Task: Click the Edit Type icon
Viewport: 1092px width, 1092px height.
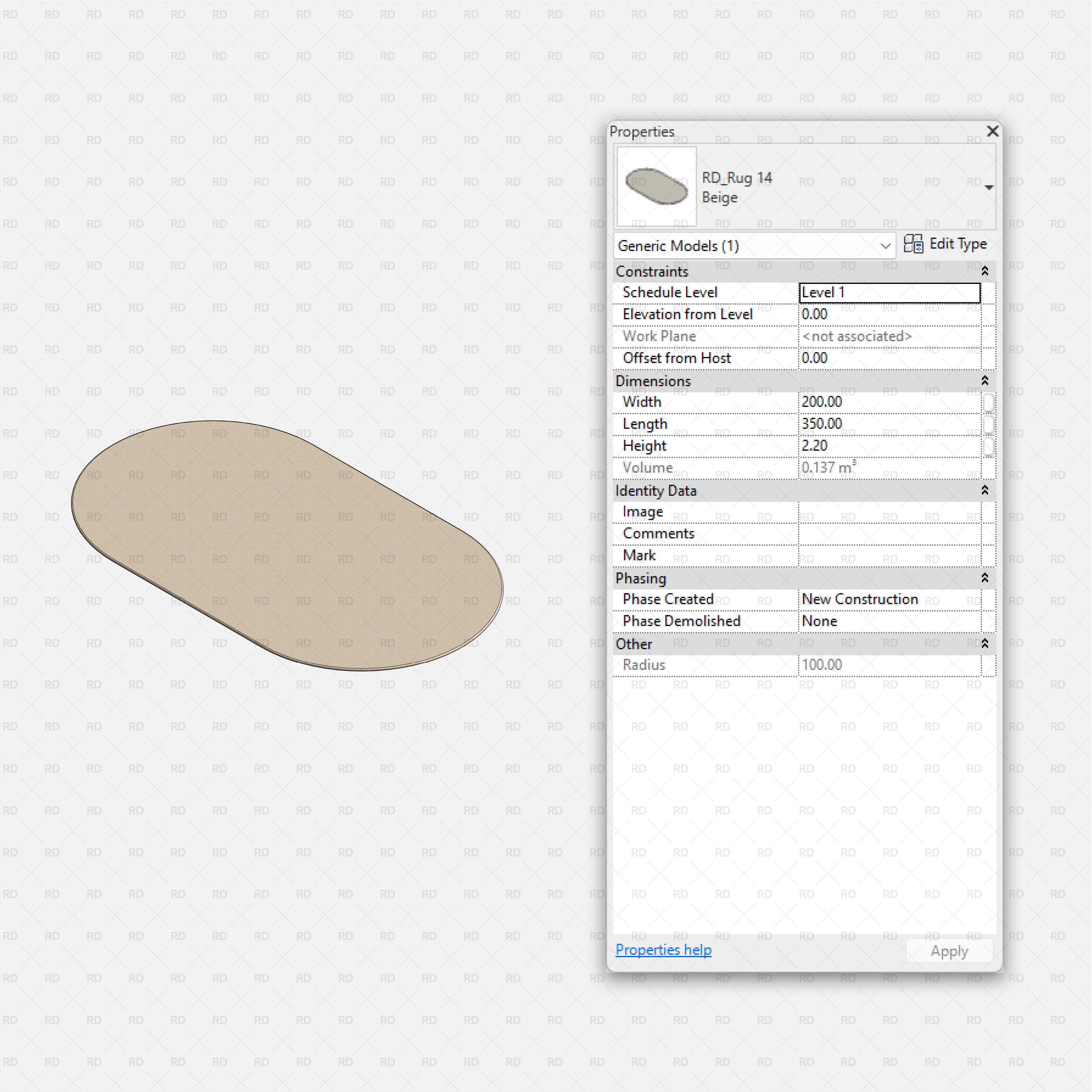Action: (x=914, y=244)
